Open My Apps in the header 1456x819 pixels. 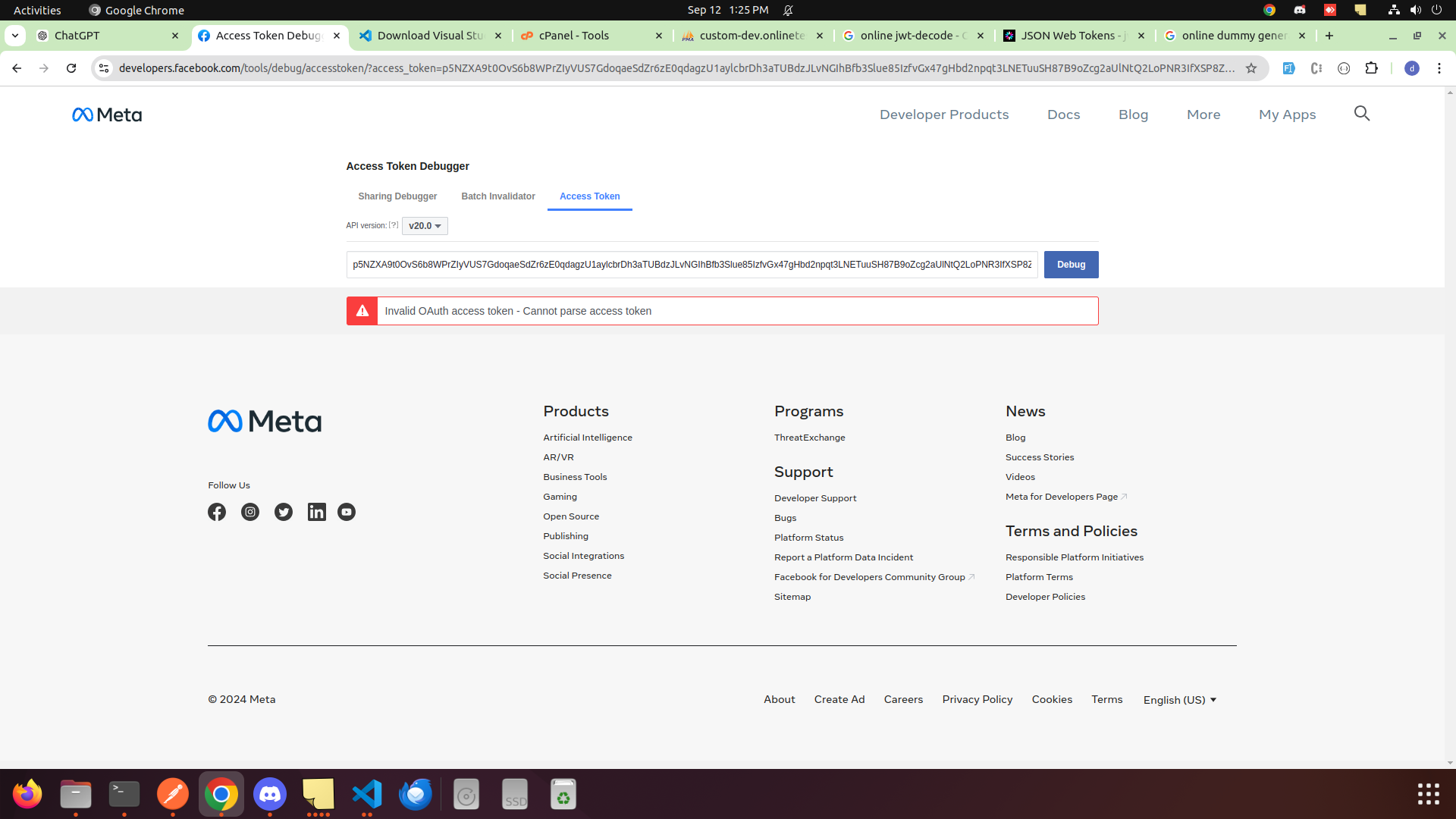(1287, 115)
